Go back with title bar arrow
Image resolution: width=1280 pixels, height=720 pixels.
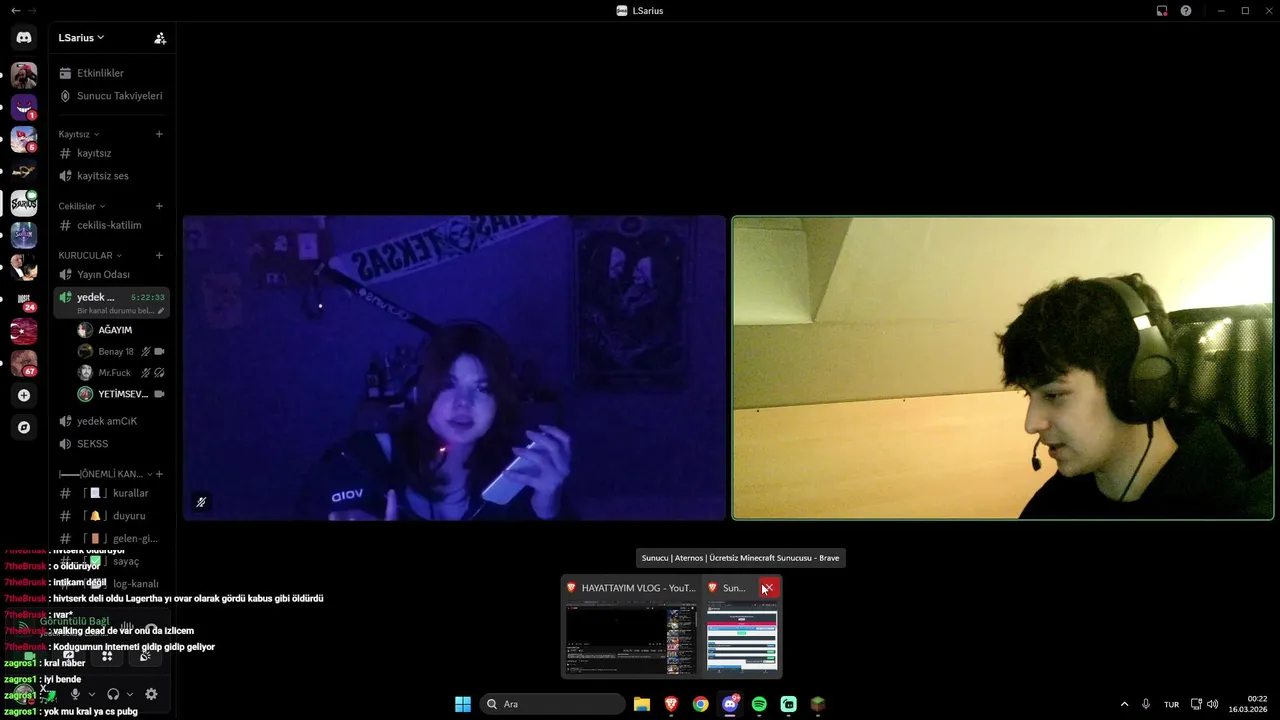coord(15,11)
